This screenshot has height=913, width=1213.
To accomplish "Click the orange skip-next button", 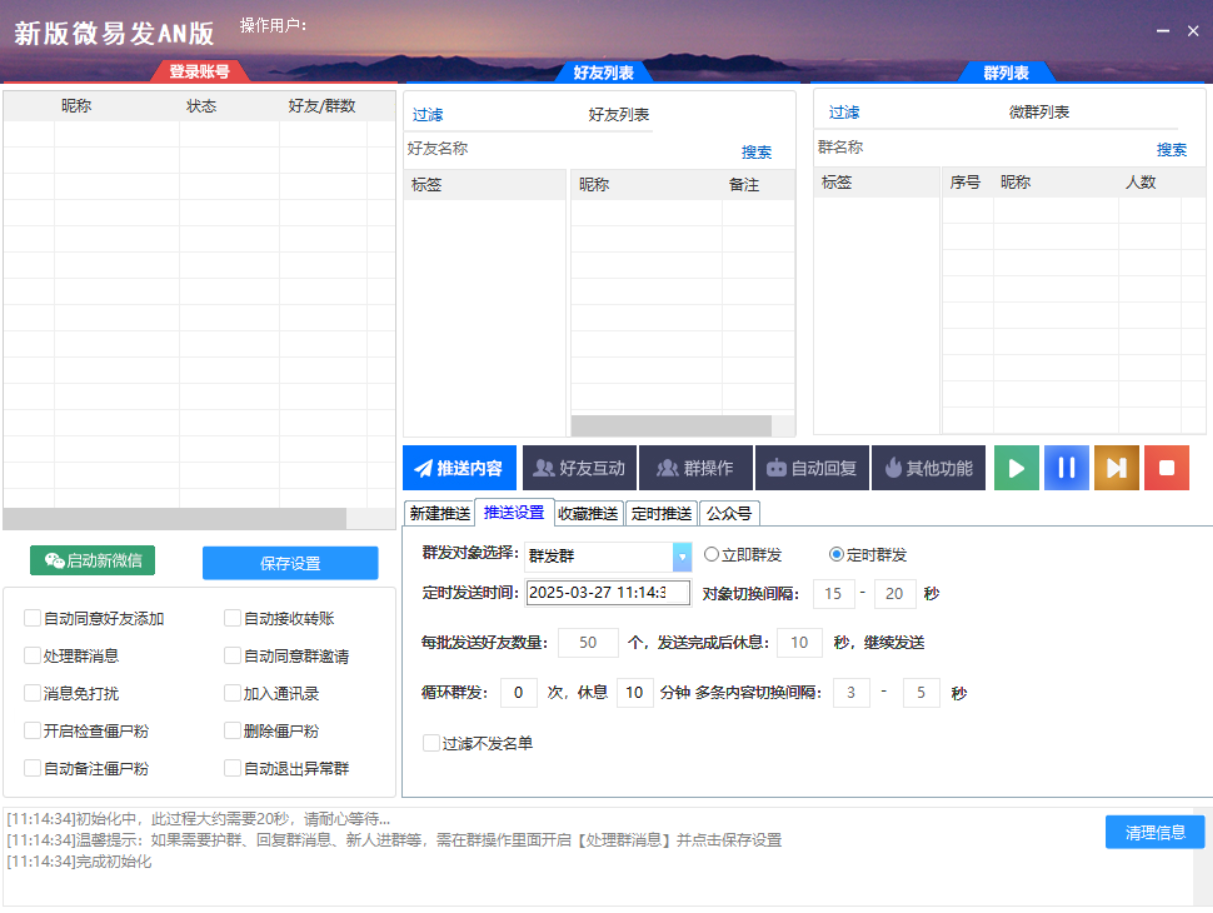I will [1116, 468].
